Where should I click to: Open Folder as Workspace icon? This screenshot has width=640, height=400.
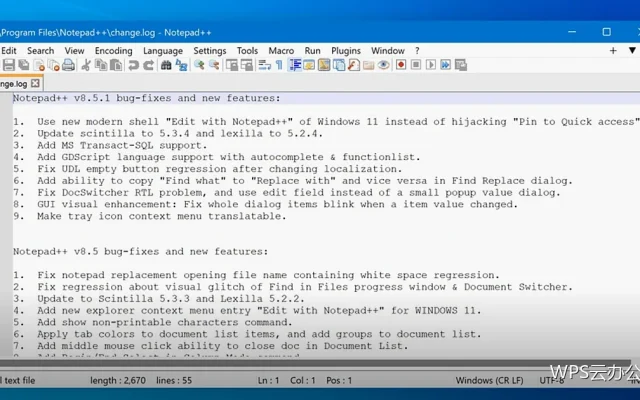tap(369, 65)
